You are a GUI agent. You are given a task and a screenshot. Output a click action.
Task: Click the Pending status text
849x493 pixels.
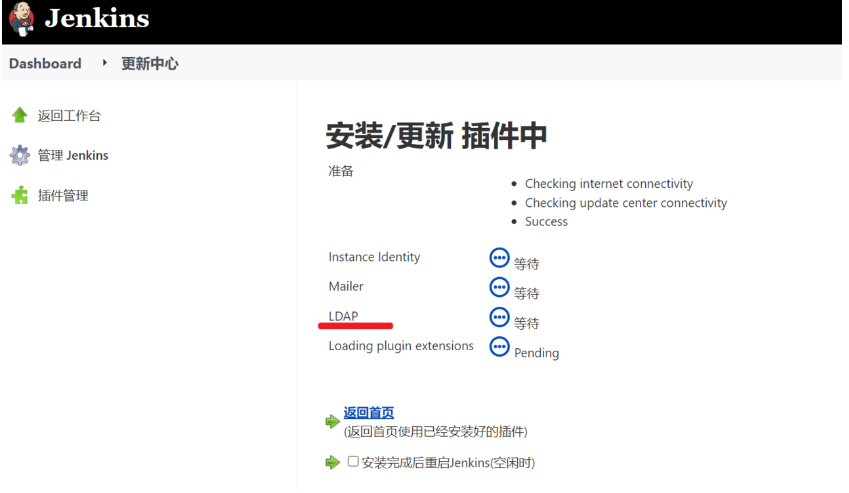[x=537, y=353]
